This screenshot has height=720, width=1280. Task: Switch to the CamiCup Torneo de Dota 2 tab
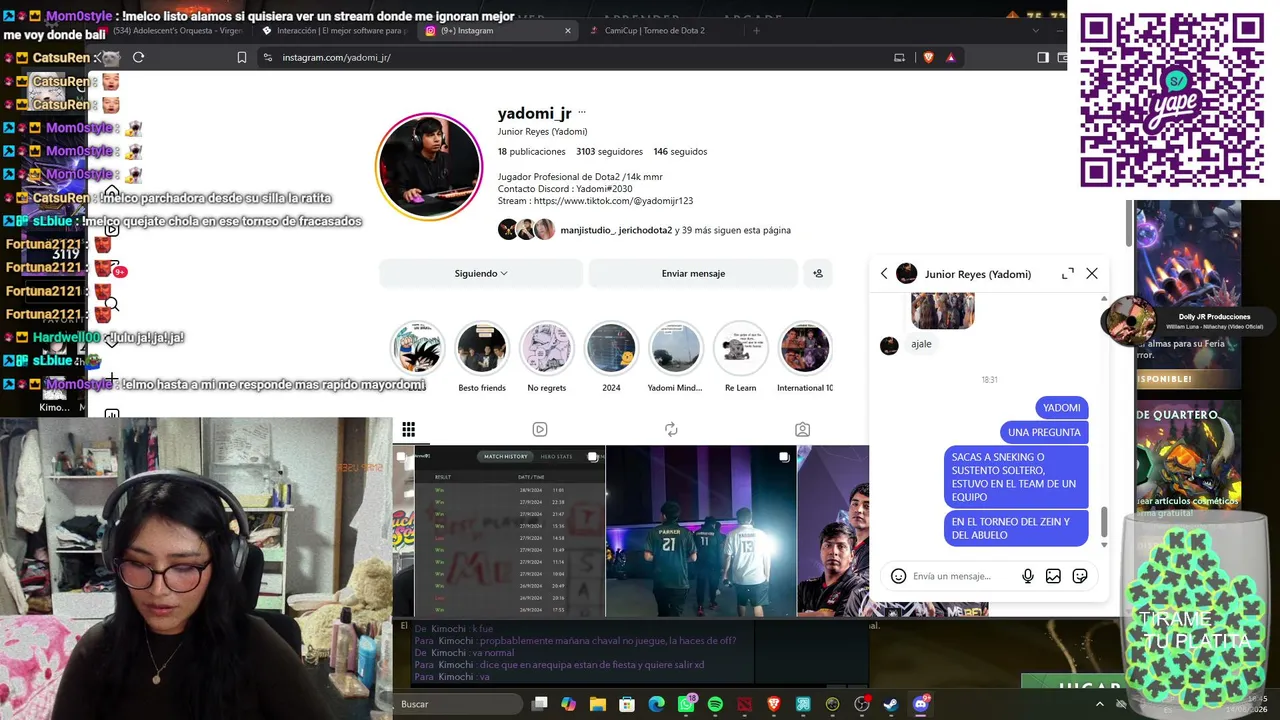(x=660, y=30)
